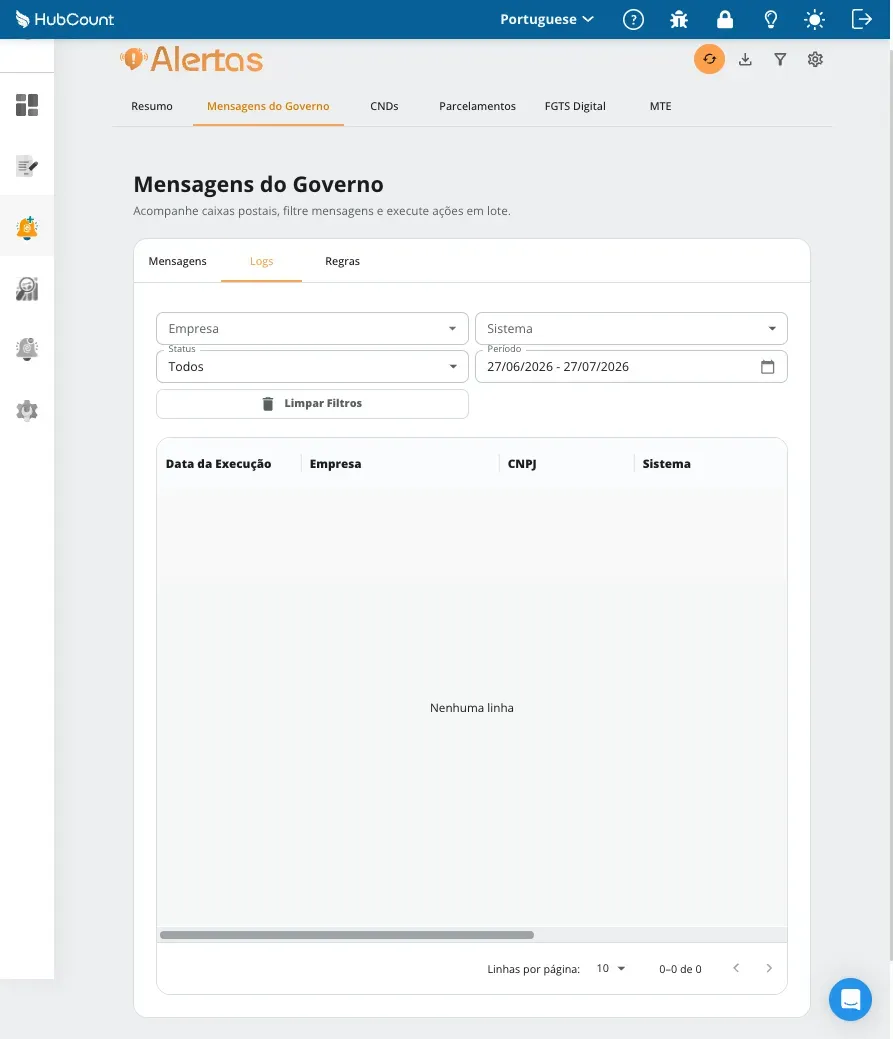Viewport: 893px width, 1039px height.
Task: Open the help question mark icon
Action: click(x=633, y=19)
